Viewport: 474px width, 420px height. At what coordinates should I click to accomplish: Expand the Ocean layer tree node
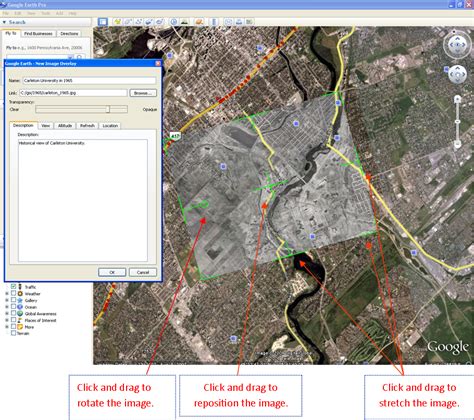[x=7, y=307]
